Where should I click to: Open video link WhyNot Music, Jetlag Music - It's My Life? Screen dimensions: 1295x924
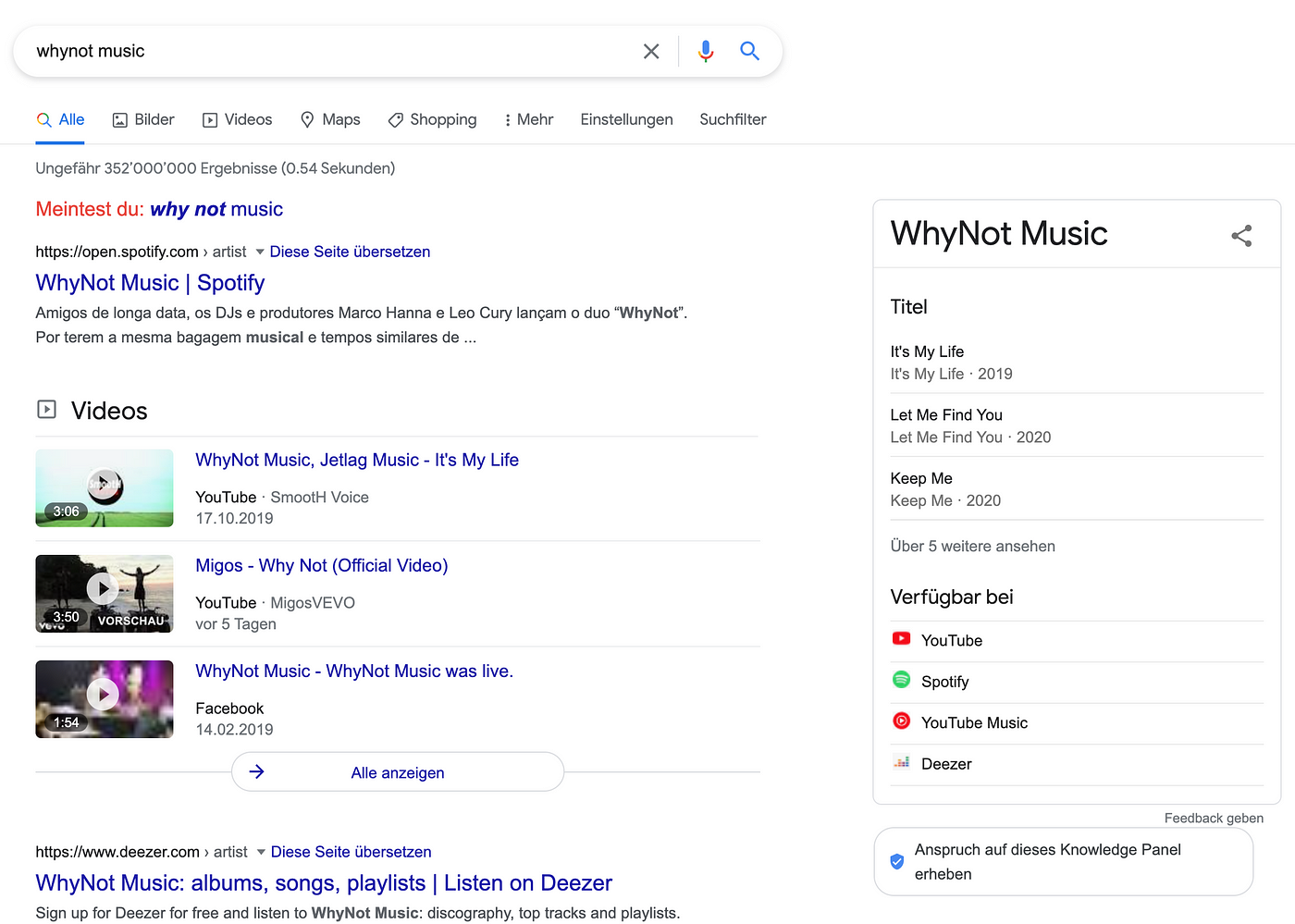(357, 460)
